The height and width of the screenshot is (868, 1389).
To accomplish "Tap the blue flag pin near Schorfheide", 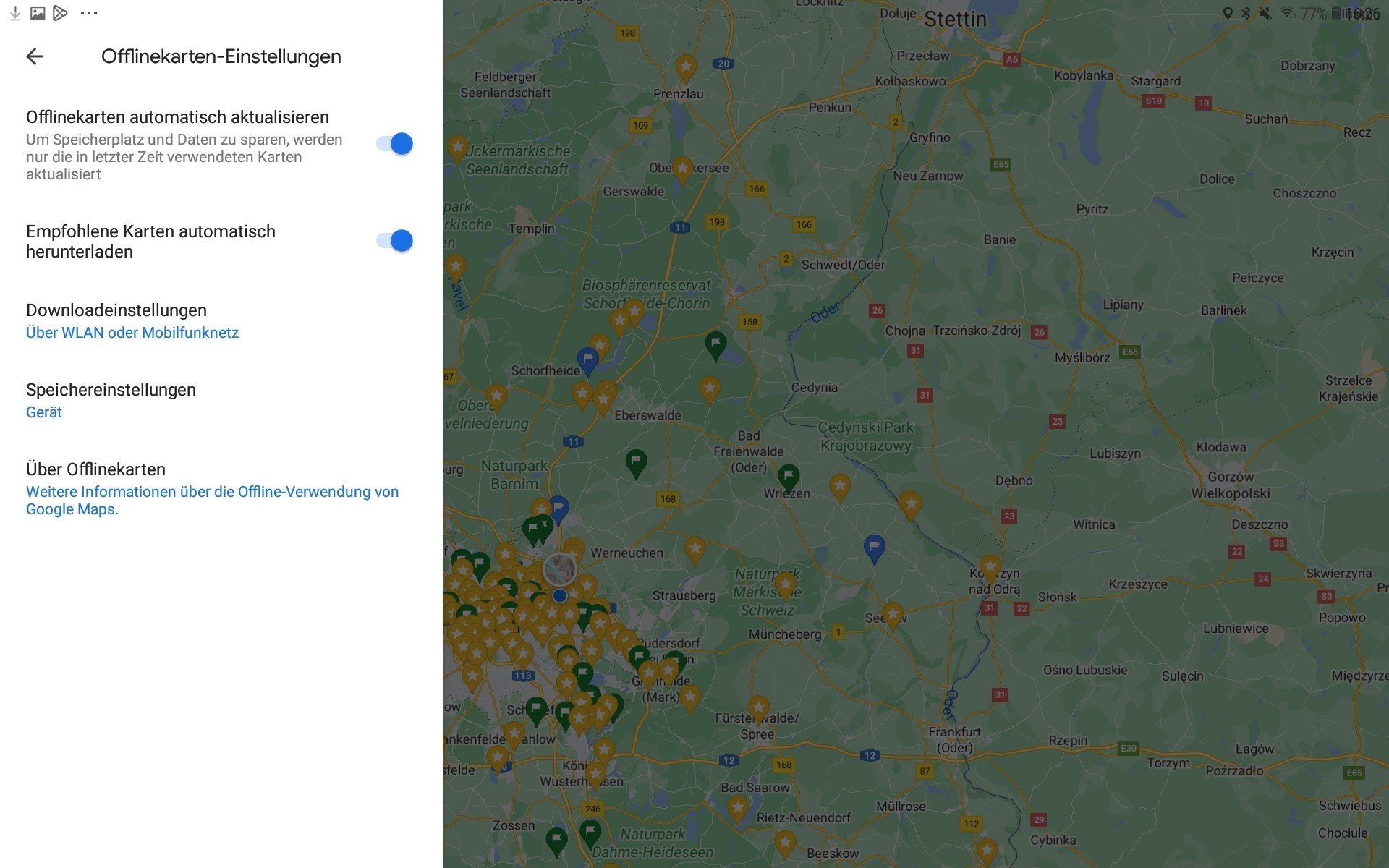I will click(x=587, y=359).
